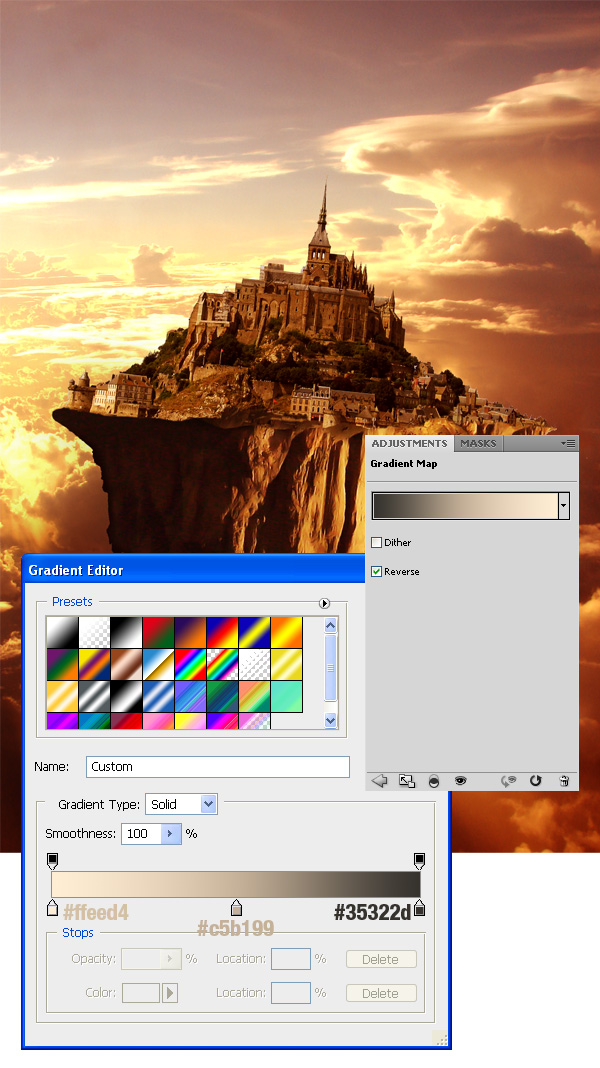Viewport: 600px width, 1068px height.
Task: Click the Gradient Editor title bar
Action: pyautogui.click(x=194, y=570)
